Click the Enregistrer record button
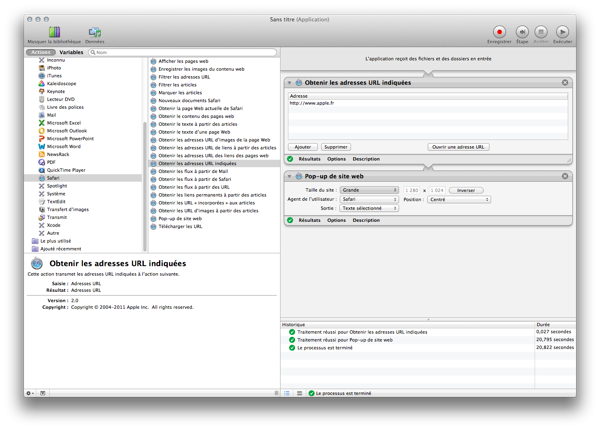The image size is (600, 430). pyautogui.click(x=498, y=32)
